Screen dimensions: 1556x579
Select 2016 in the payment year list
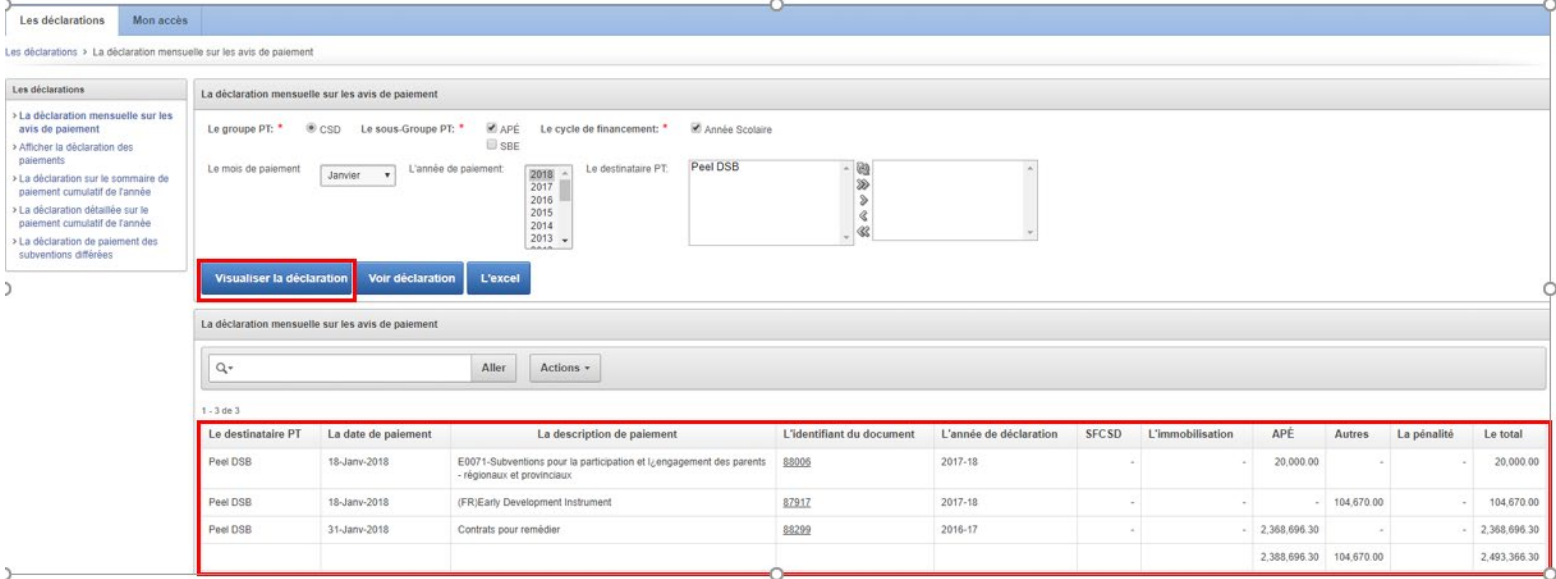coord(541,199)
